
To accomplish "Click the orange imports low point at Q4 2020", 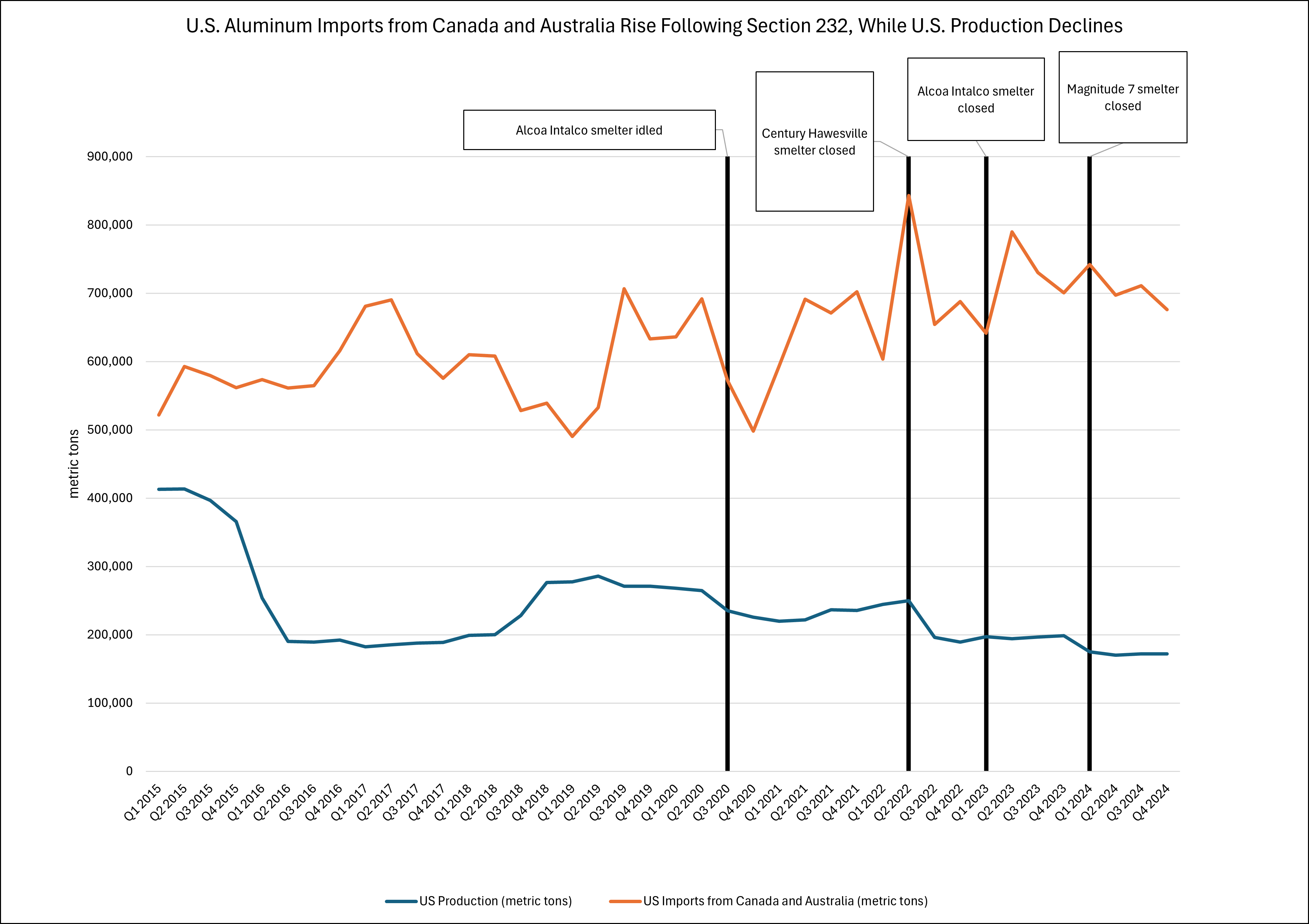I will pos(753,431).
